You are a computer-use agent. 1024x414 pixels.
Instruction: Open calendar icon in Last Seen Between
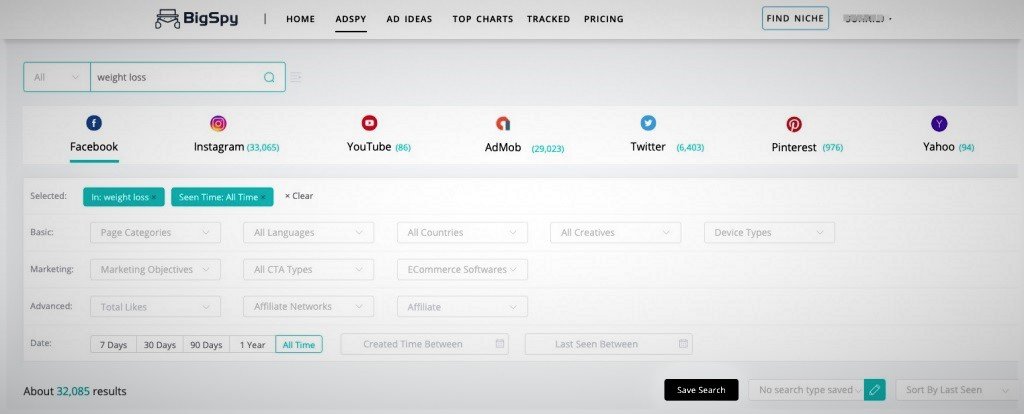(x=683, y=343)
